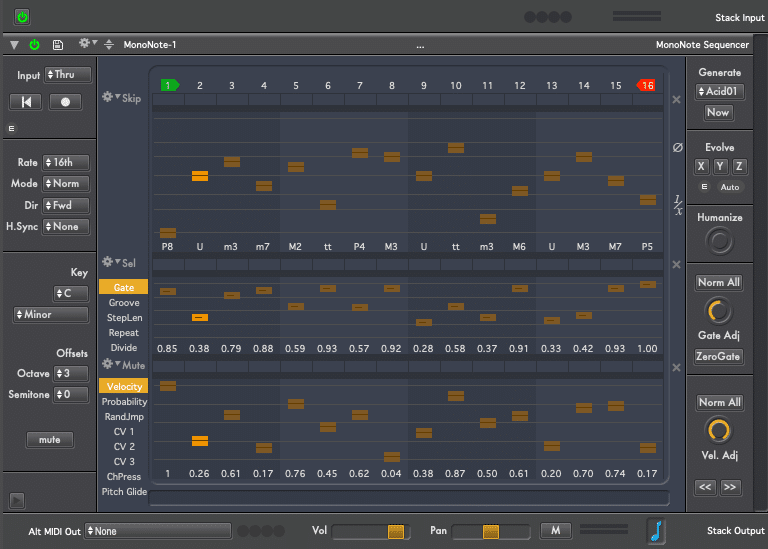768x549 pixels.
Task: Open the Mode Norm dropdown
Action: point(66,184)
